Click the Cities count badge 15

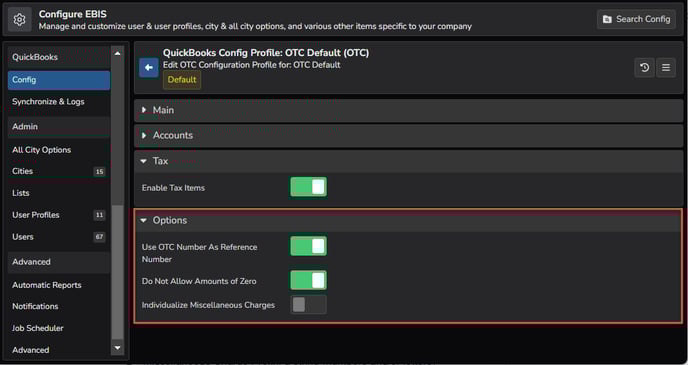pos(100,172)
